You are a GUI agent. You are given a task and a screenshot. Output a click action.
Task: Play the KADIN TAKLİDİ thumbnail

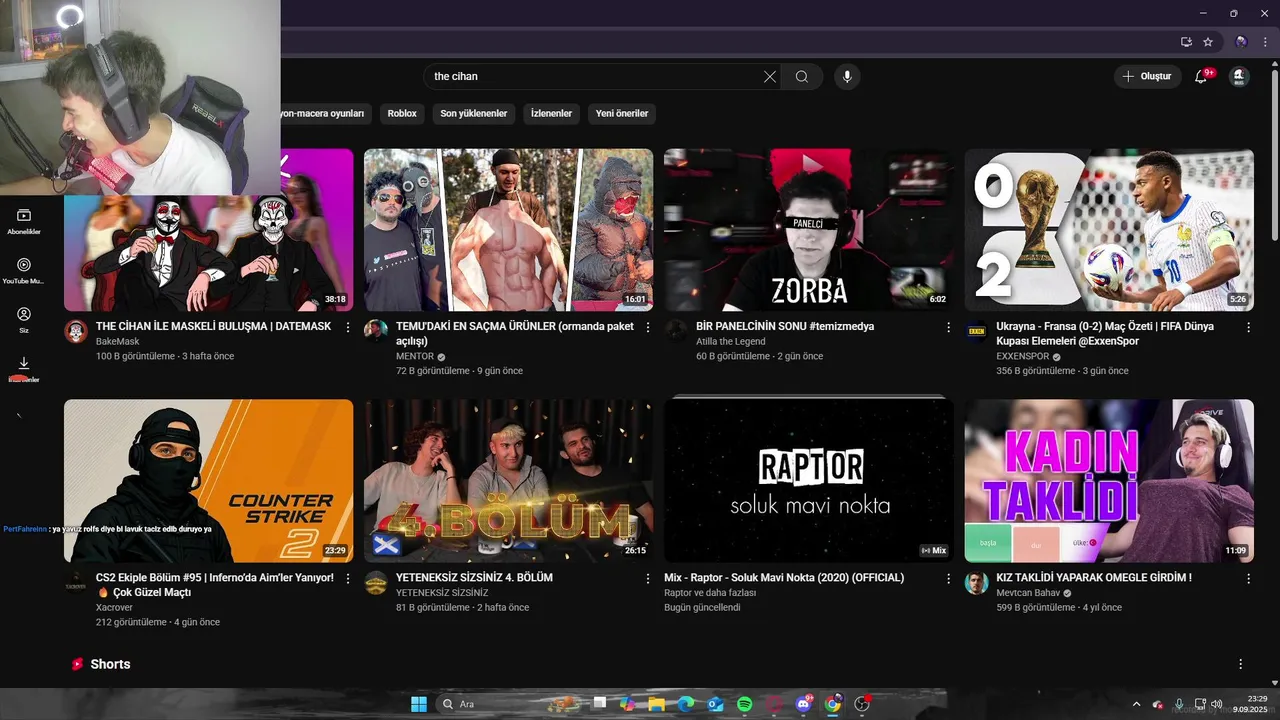pos(1109,481)
